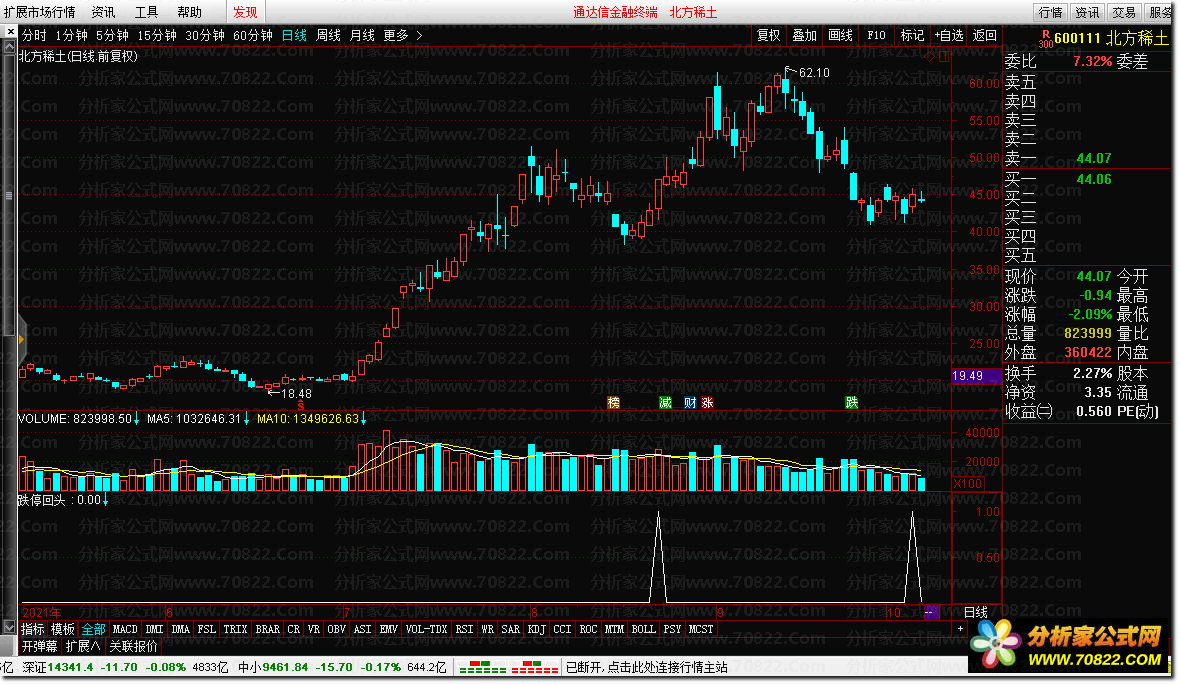The width and height of the screenshot is (1180, 684).
Task: Click the red S marker below the chart
Action: (x=300, y=406)
